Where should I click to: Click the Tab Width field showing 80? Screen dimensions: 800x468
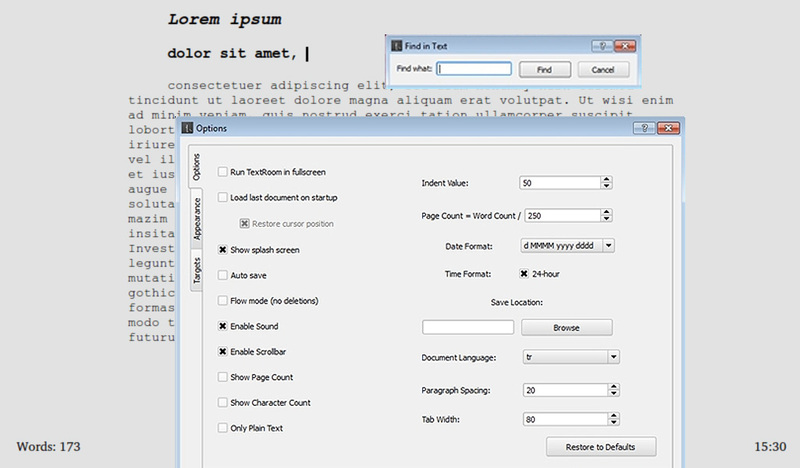click(x=565, y=419)
